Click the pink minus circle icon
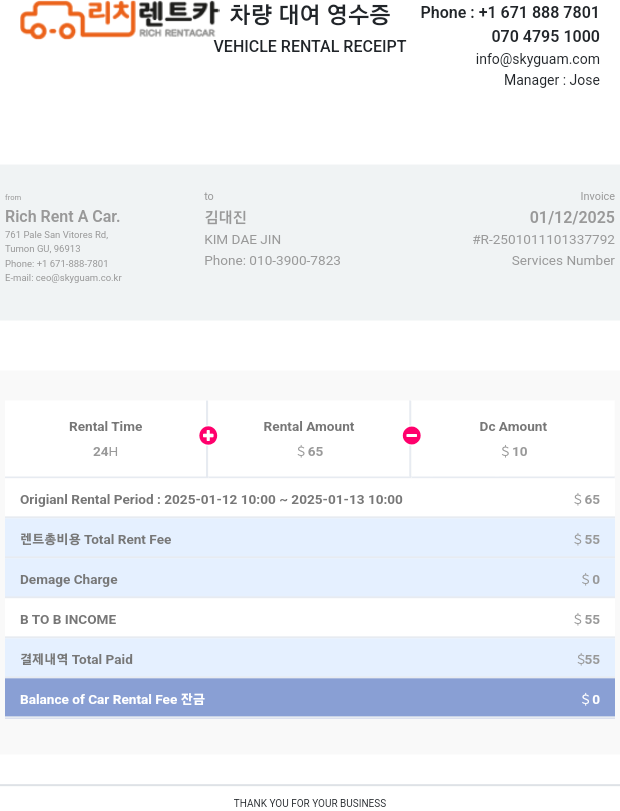The width and height of the screenshot is (620, 811). pos(412,435)
